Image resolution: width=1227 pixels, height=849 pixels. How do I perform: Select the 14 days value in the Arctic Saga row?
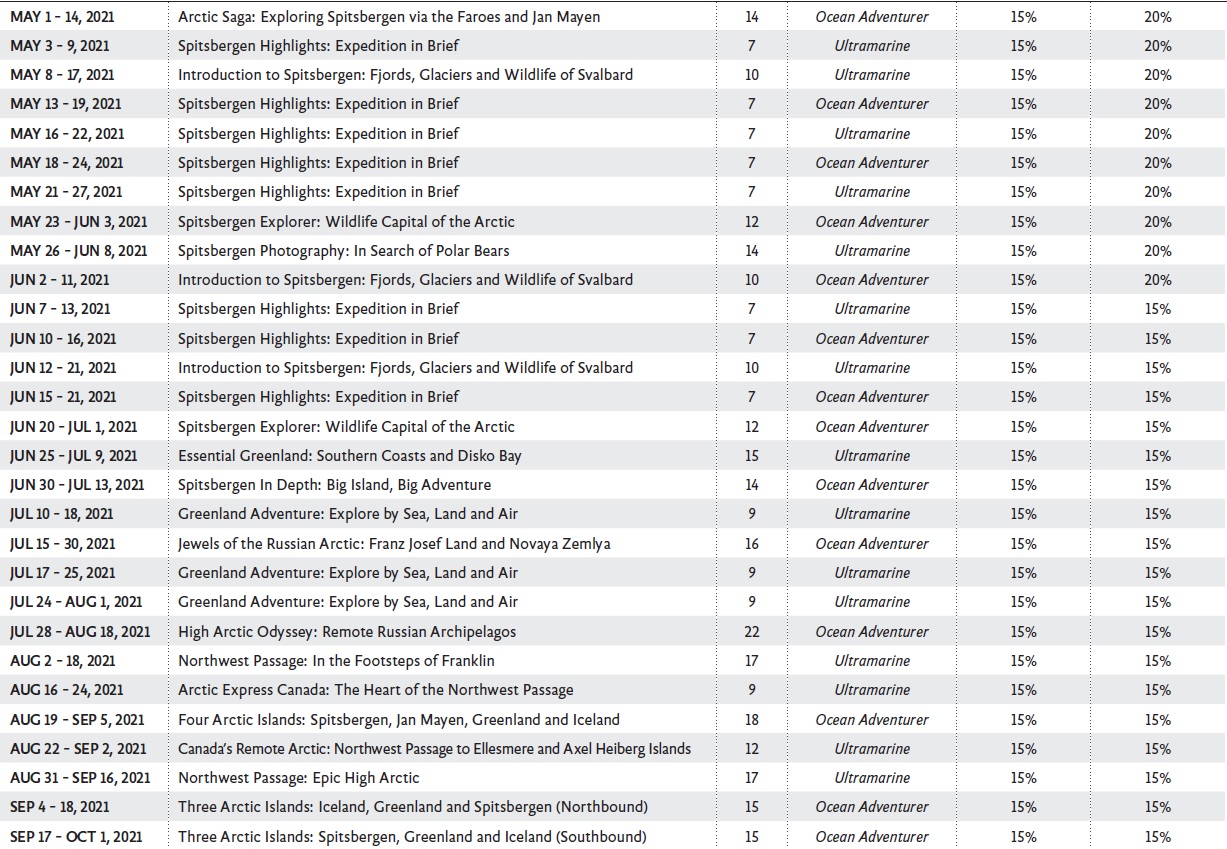(752, 17)
